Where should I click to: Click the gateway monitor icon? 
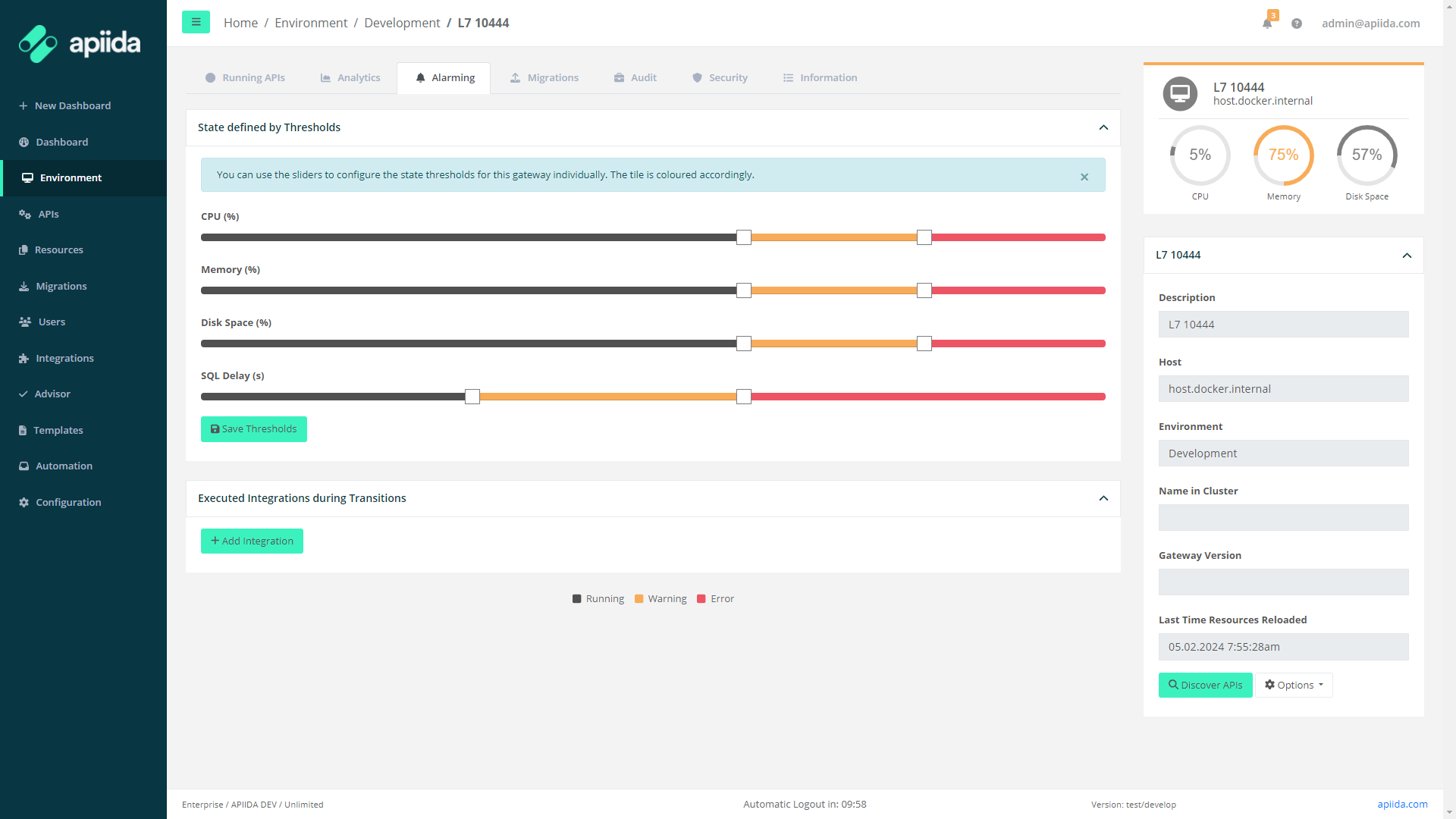coord(1180,94)
